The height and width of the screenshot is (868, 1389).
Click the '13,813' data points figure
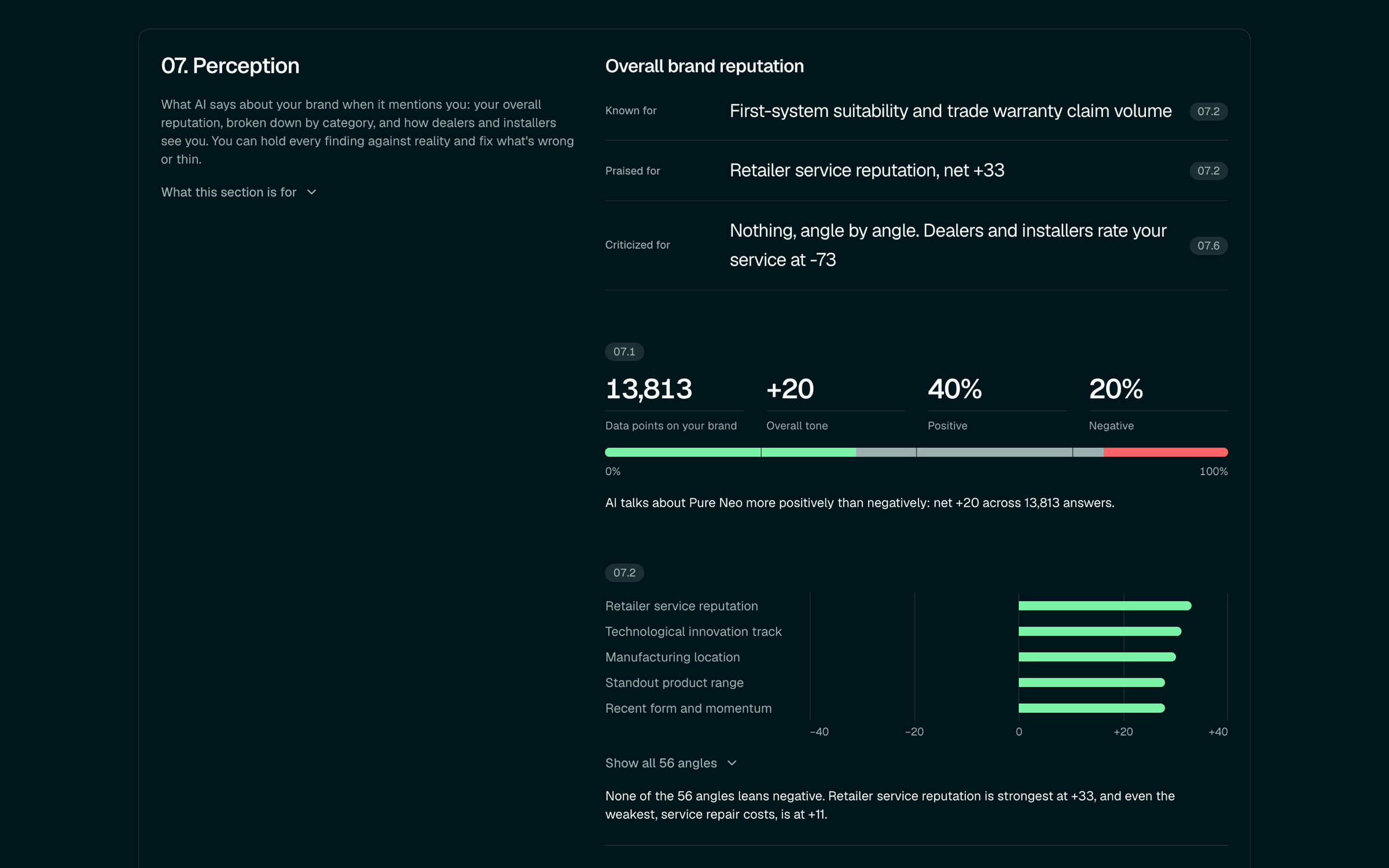pyautogui.click(x=649, y=389)
